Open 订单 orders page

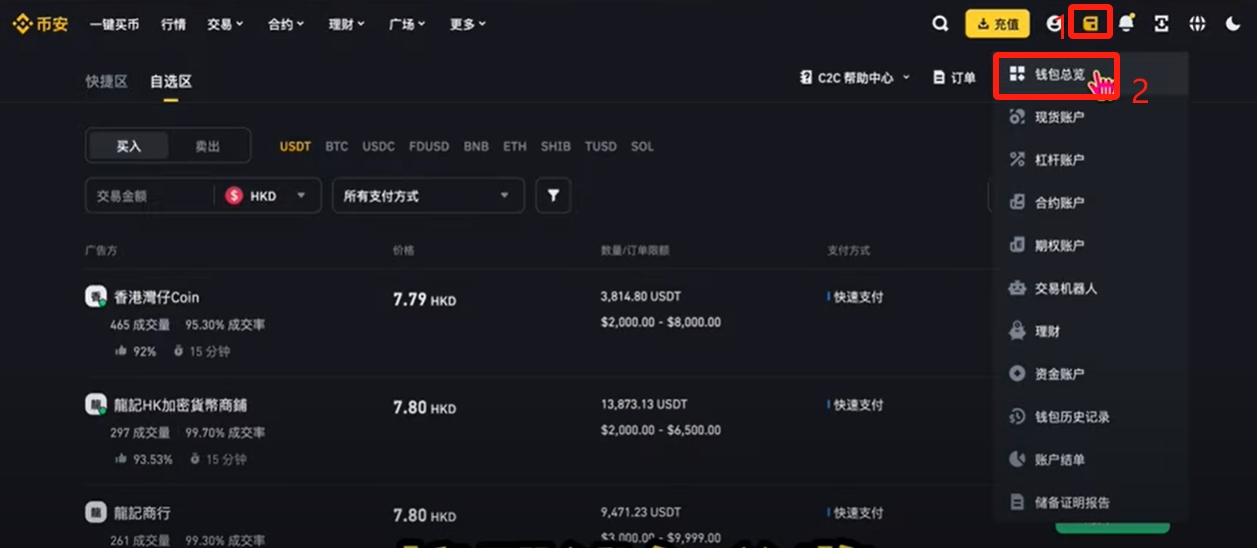[x=954, y=78]
